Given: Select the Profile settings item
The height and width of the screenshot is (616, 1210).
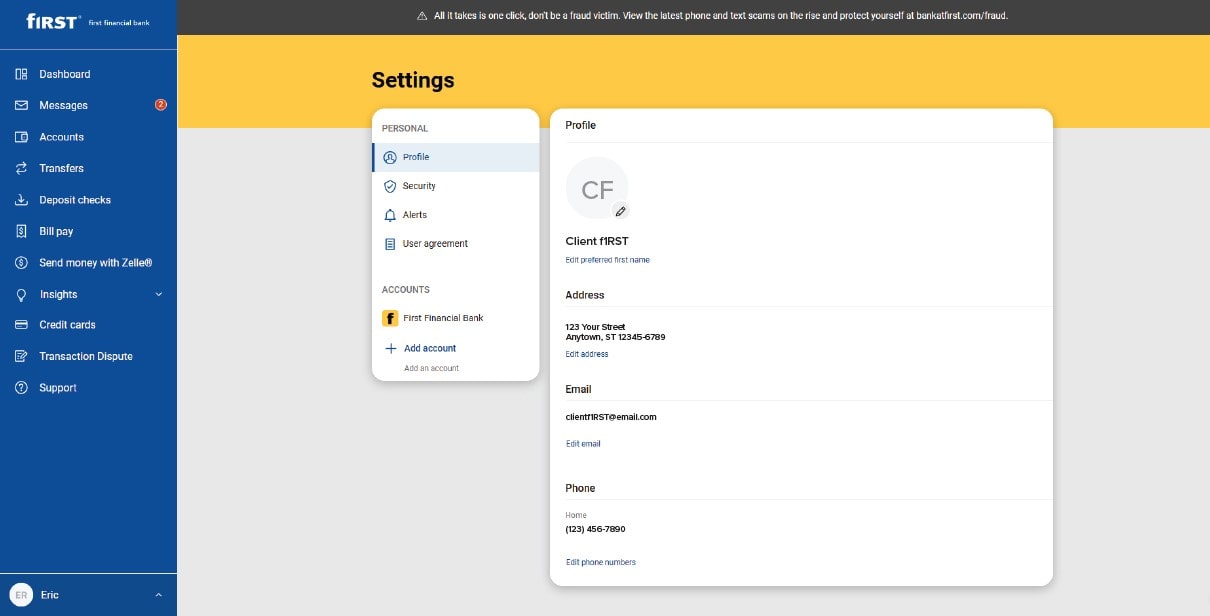Looking at the screenshot, I should point(416,157).
